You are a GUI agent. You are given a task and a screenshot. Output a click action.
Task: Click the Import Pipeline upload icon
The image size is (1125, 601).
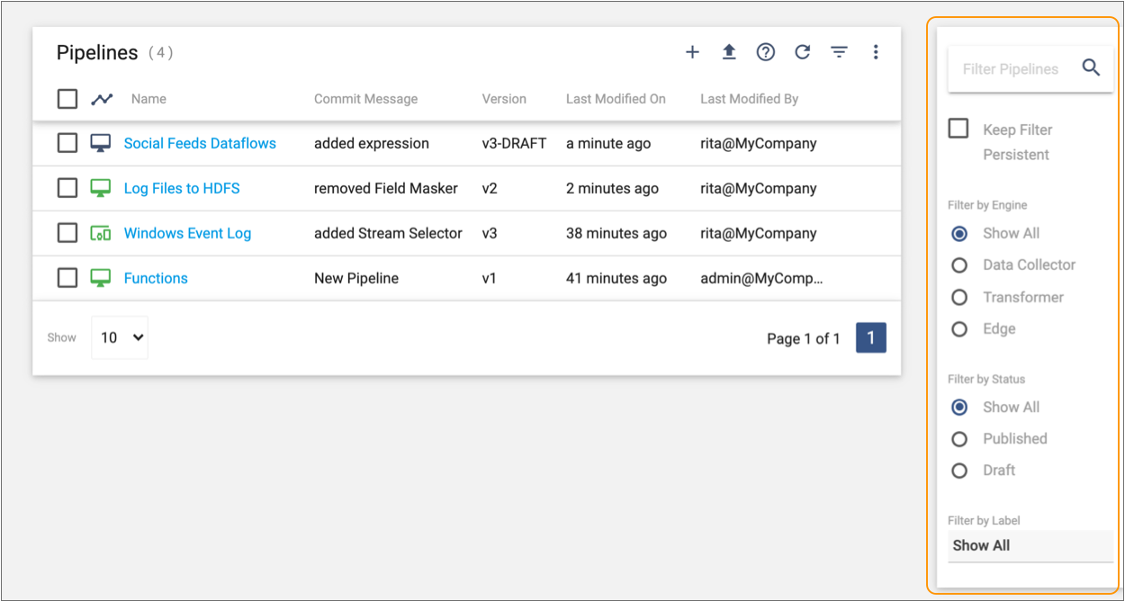729,52
